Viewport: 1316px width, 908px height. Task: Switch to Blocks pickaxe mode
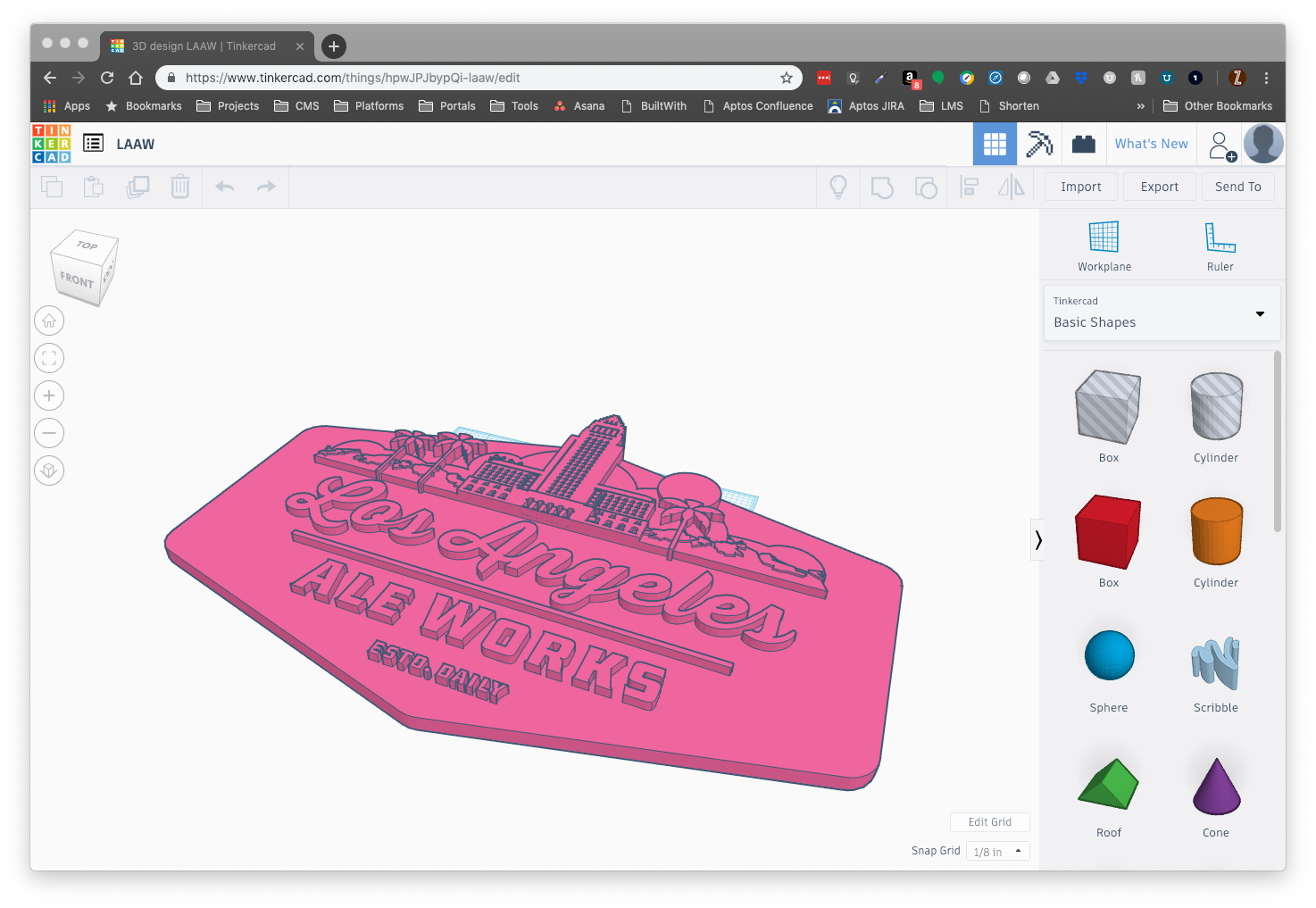[x=1039, y=144]
